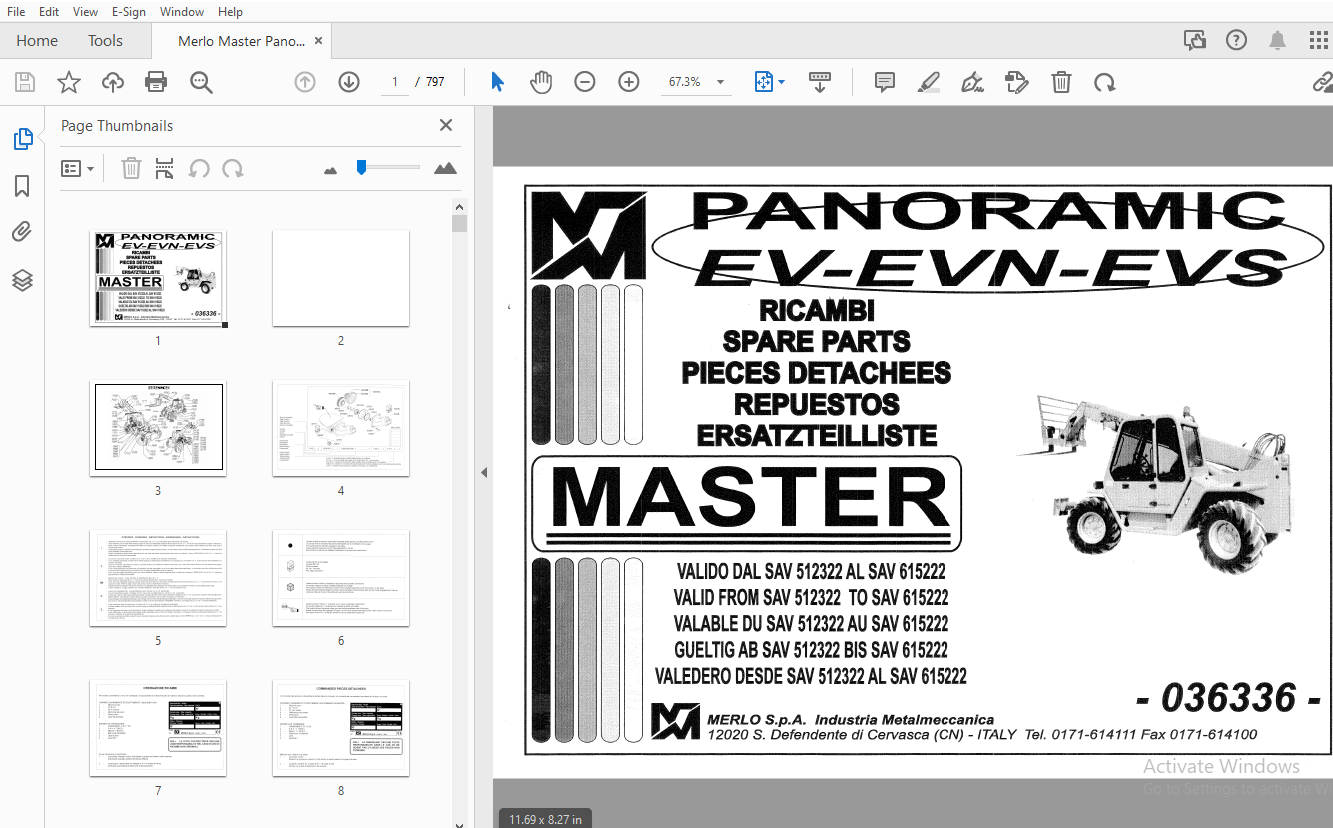
Task: Open the apps grid icon
Action: [1318, 40]
